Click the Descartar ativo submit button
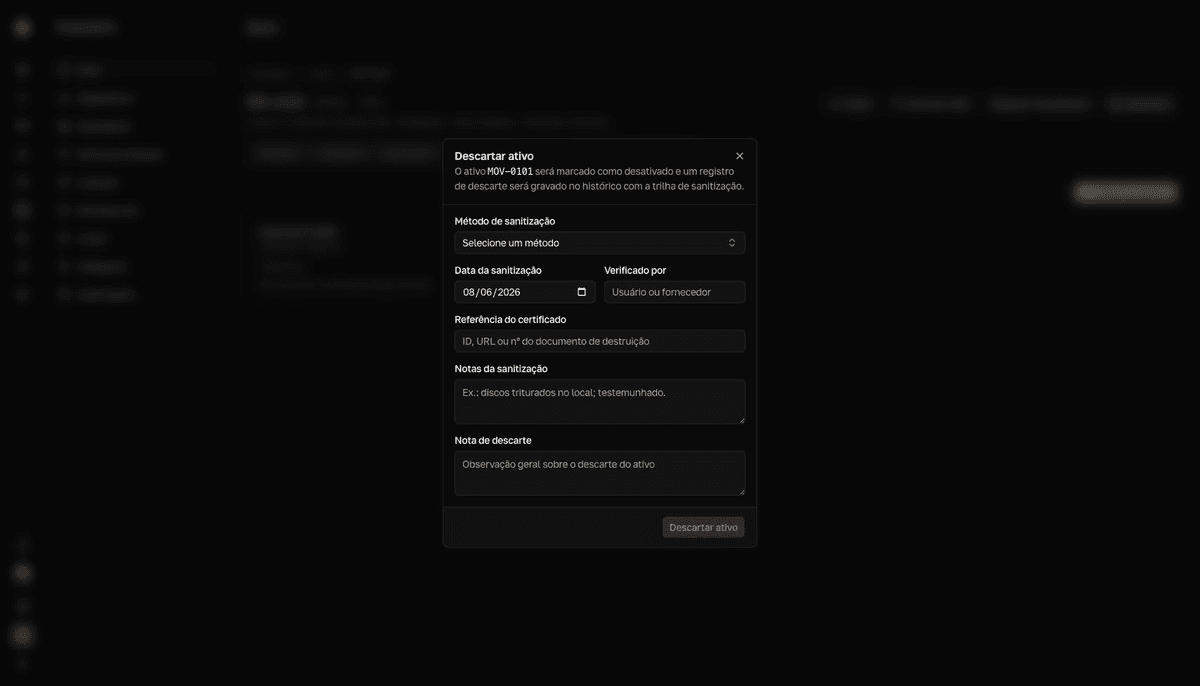 pos(703,527)
